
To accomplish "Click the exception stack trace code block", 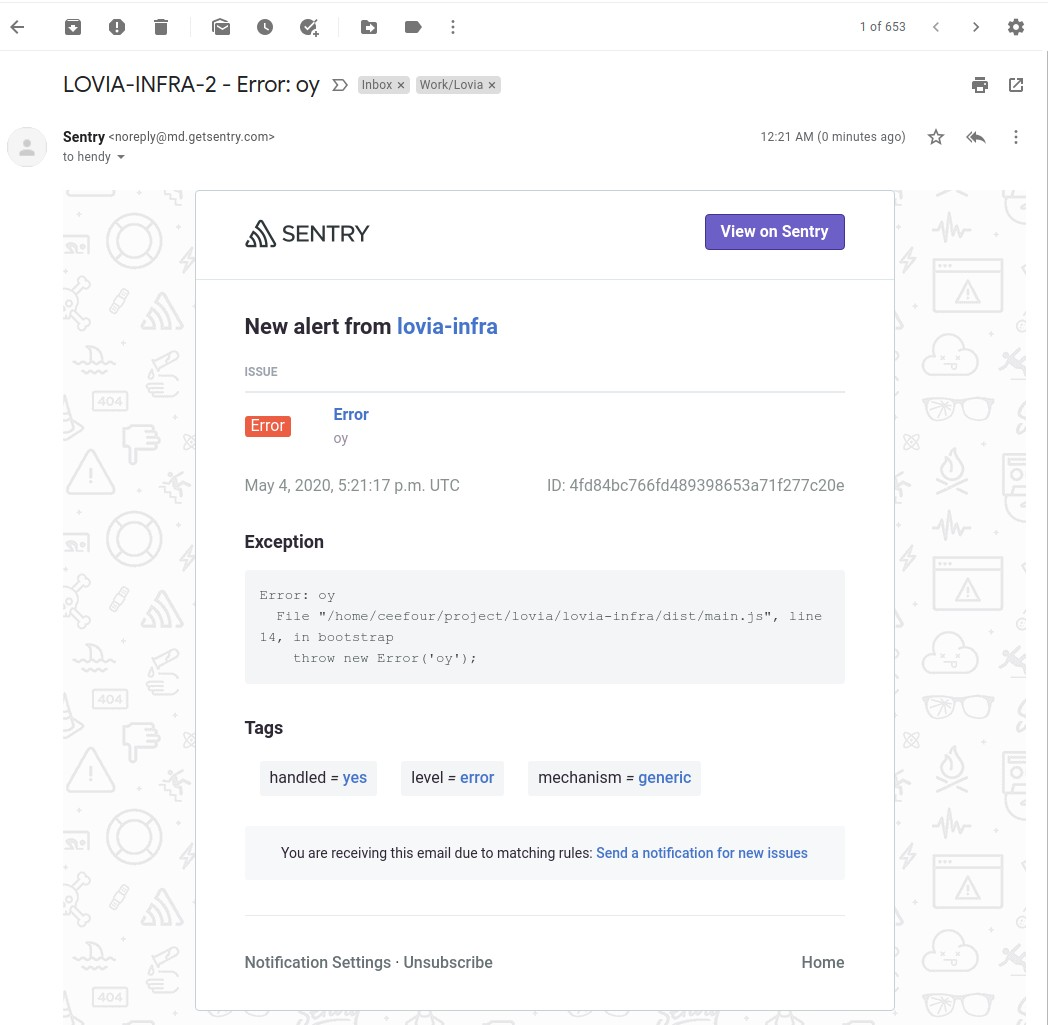I will [545, 627].
